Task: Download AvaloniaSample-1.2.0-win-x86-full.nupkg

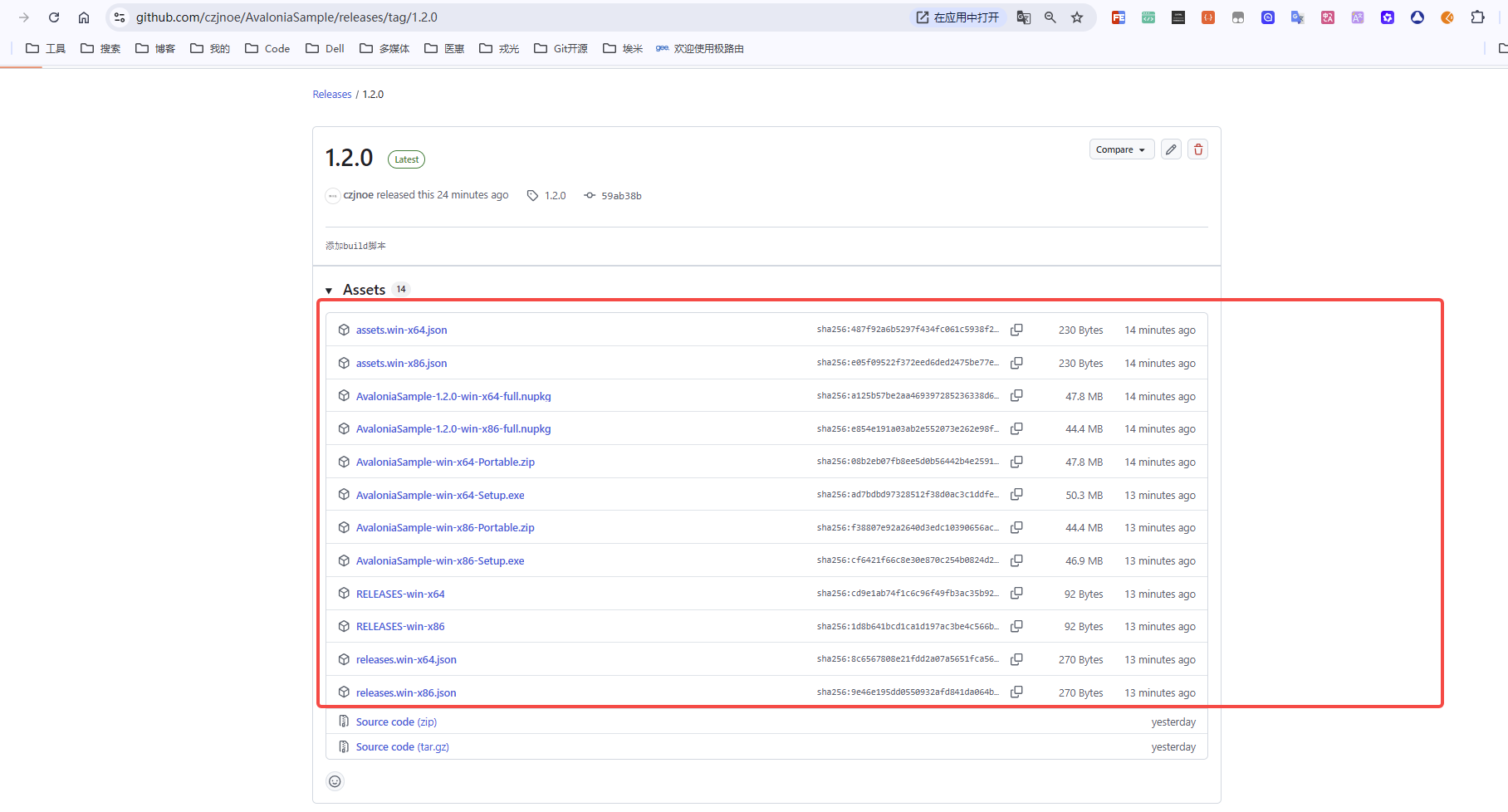Action: coord(453,429)
